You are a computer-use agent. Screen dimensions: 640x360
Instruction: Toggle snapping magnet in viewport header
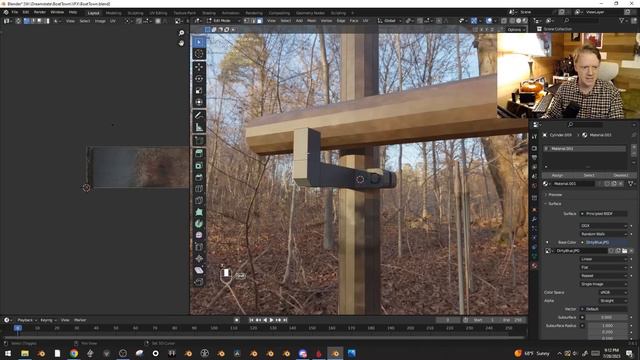click(420, 21)
